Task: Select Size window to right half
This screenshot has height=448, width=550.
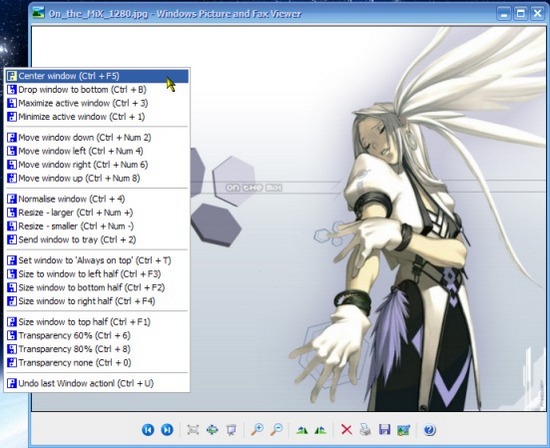Action: 97,301
